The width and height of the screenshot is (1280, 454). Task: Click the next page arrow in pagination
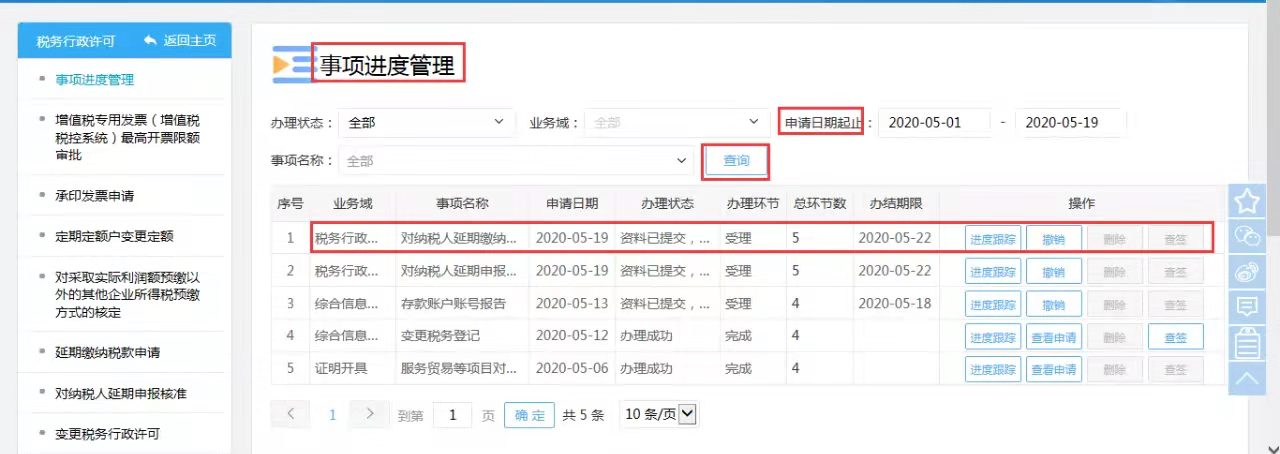click(370, 413)
